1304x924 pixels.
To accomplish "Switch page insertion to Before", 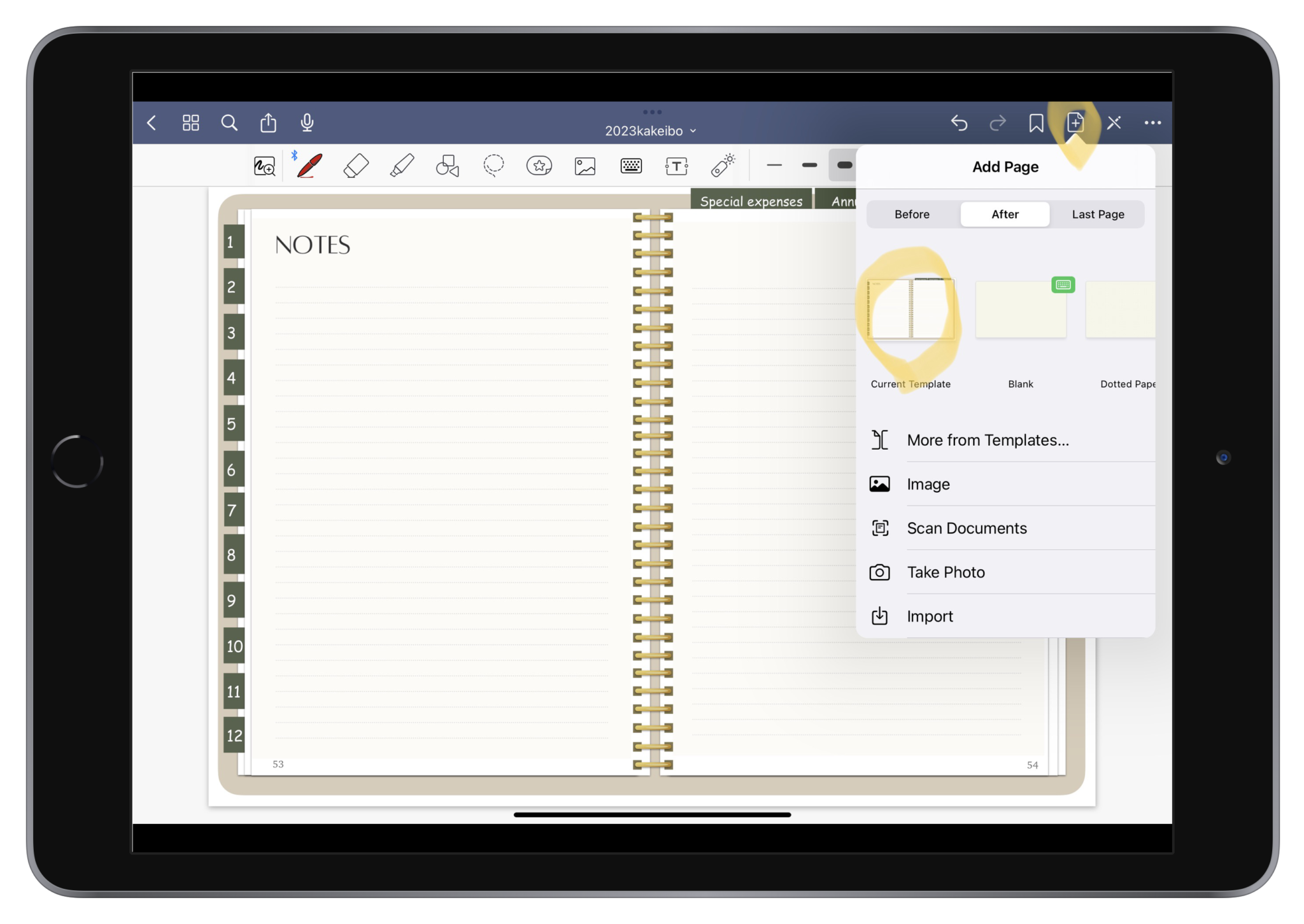I will (x=912, y=214).
